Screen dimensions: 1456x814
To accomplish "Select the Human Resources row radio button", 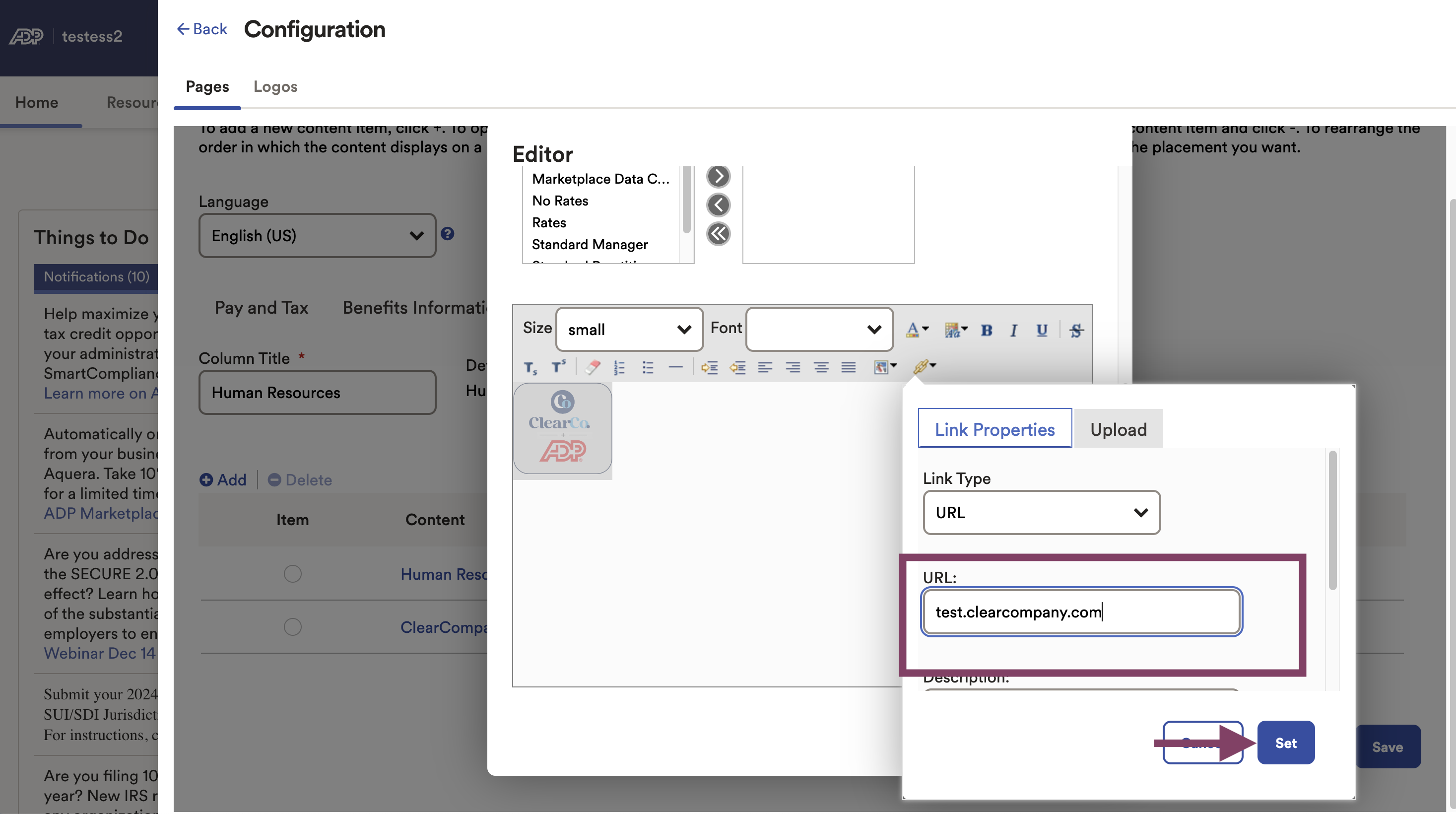I will tap(292, 574).
